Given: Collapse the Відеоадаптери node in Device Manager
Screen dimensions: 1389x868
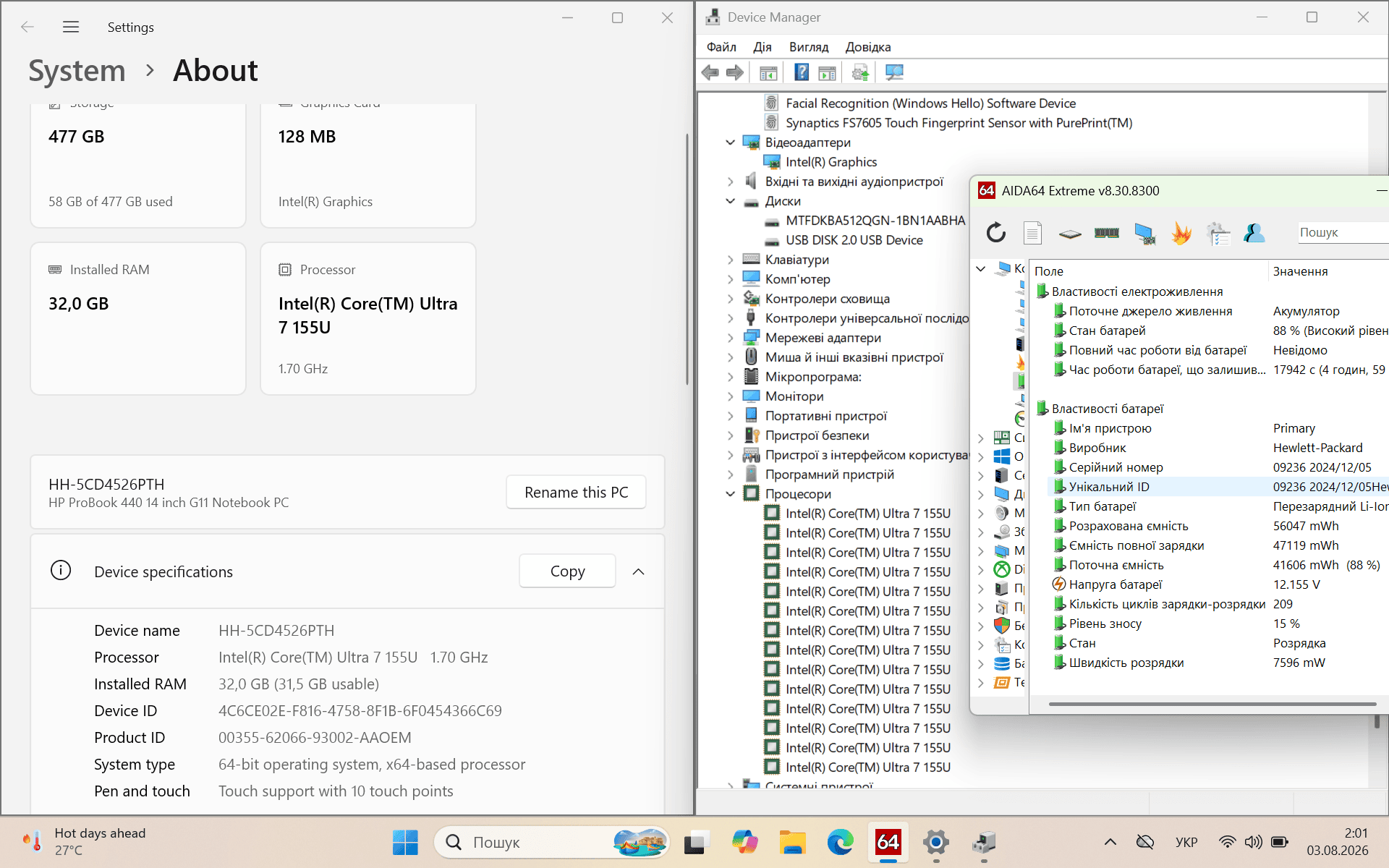Looking at the screenshot, I should click(731, 142).
